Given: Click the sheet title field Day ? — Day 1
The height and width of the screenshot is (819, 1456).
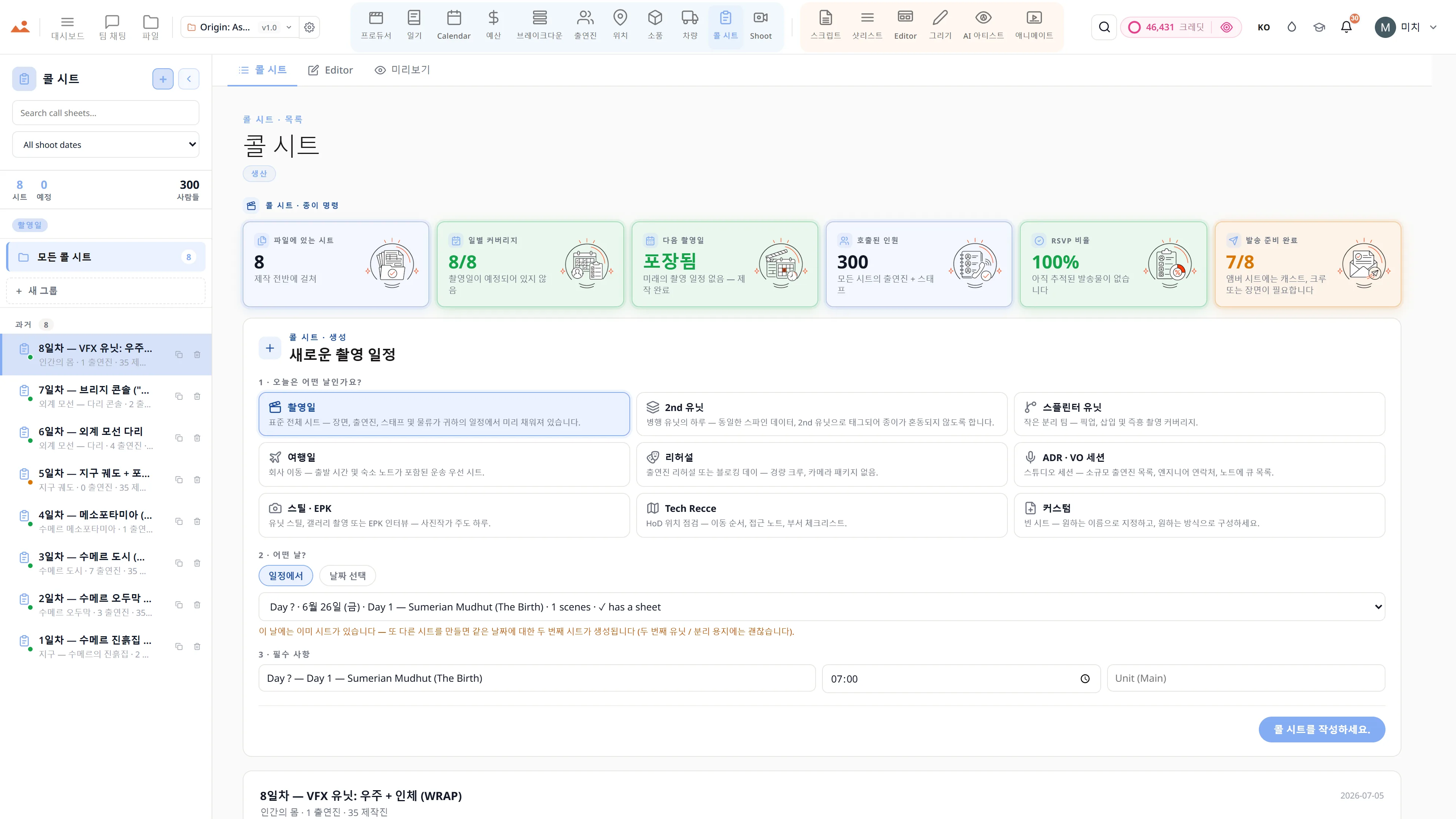Looking at the screenshot, I should point(537,678).
